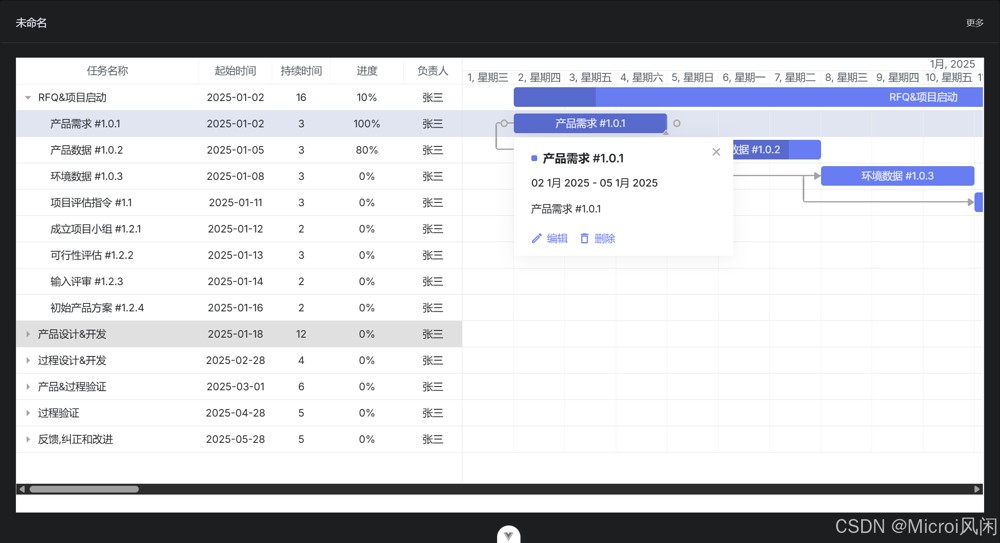Click the 6, 星期一 timeline day header
1000x543 pixels.
click(744, 77)
